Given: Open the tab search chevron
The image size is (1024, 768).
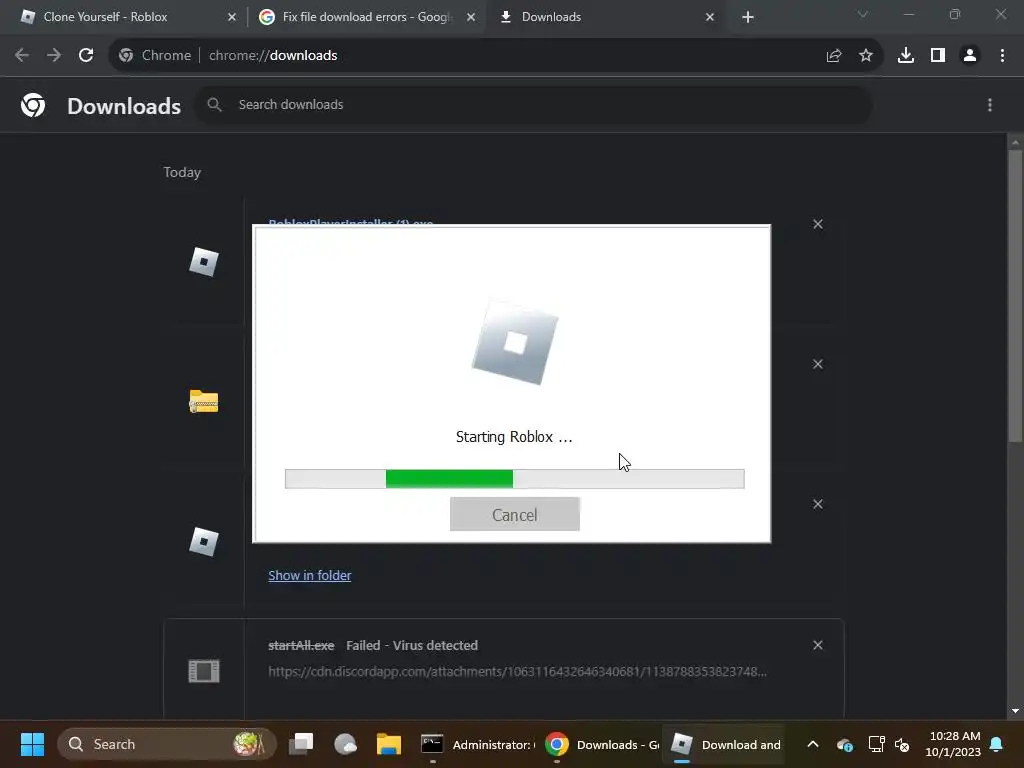Looking at the screenshot, I should pos(863,14).
